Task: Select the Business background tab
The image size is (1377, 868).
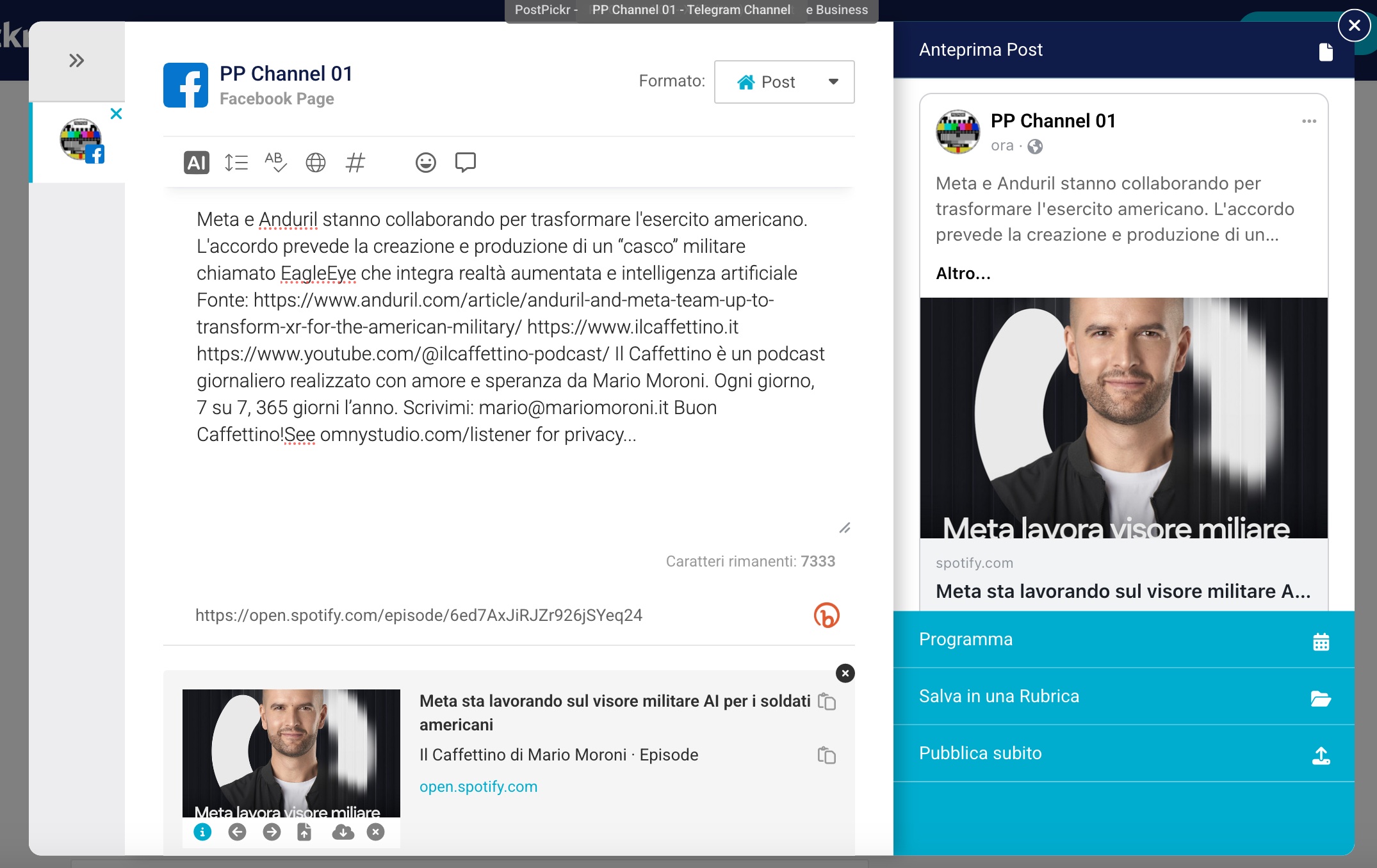Action: coord(836,10)
